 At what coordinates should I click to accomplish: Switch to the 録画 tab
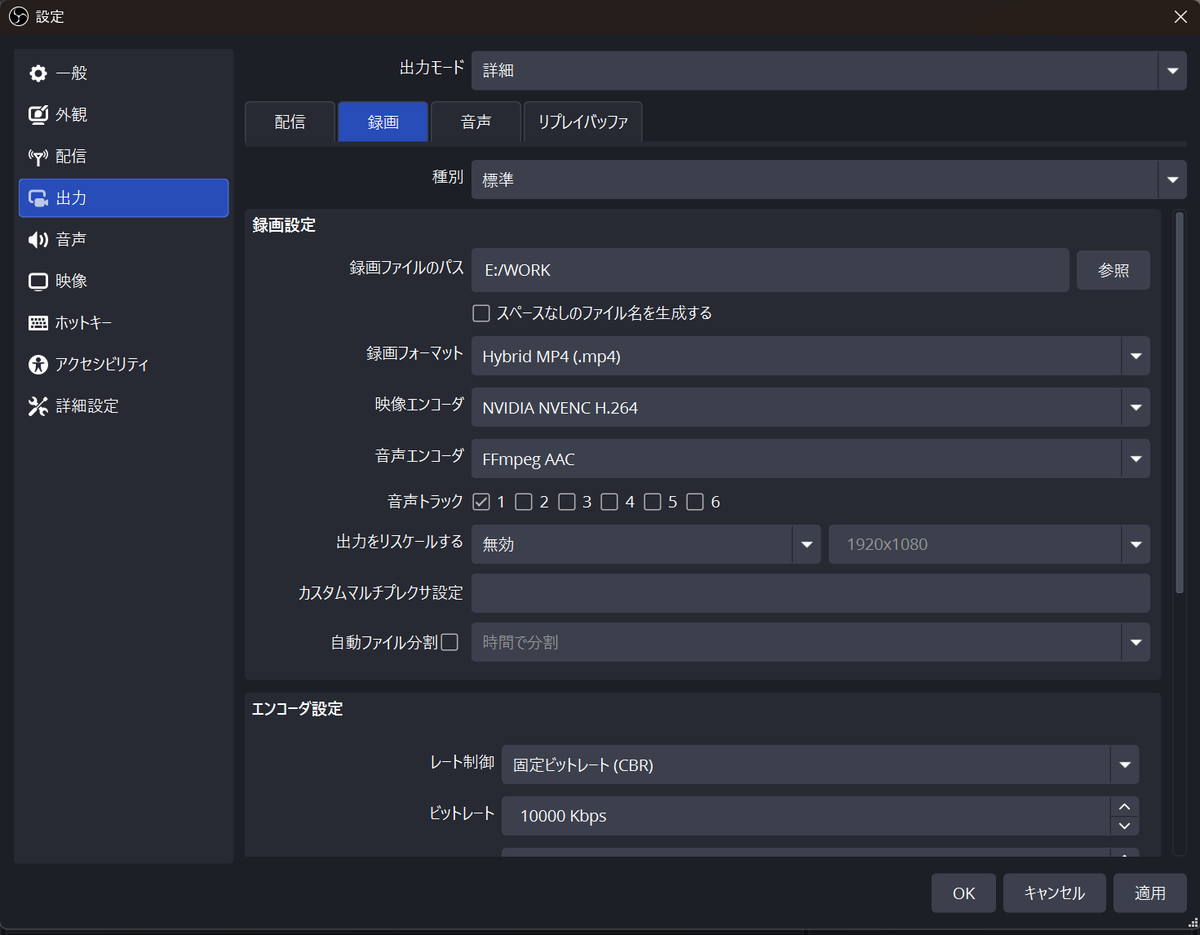coord(383,122)
